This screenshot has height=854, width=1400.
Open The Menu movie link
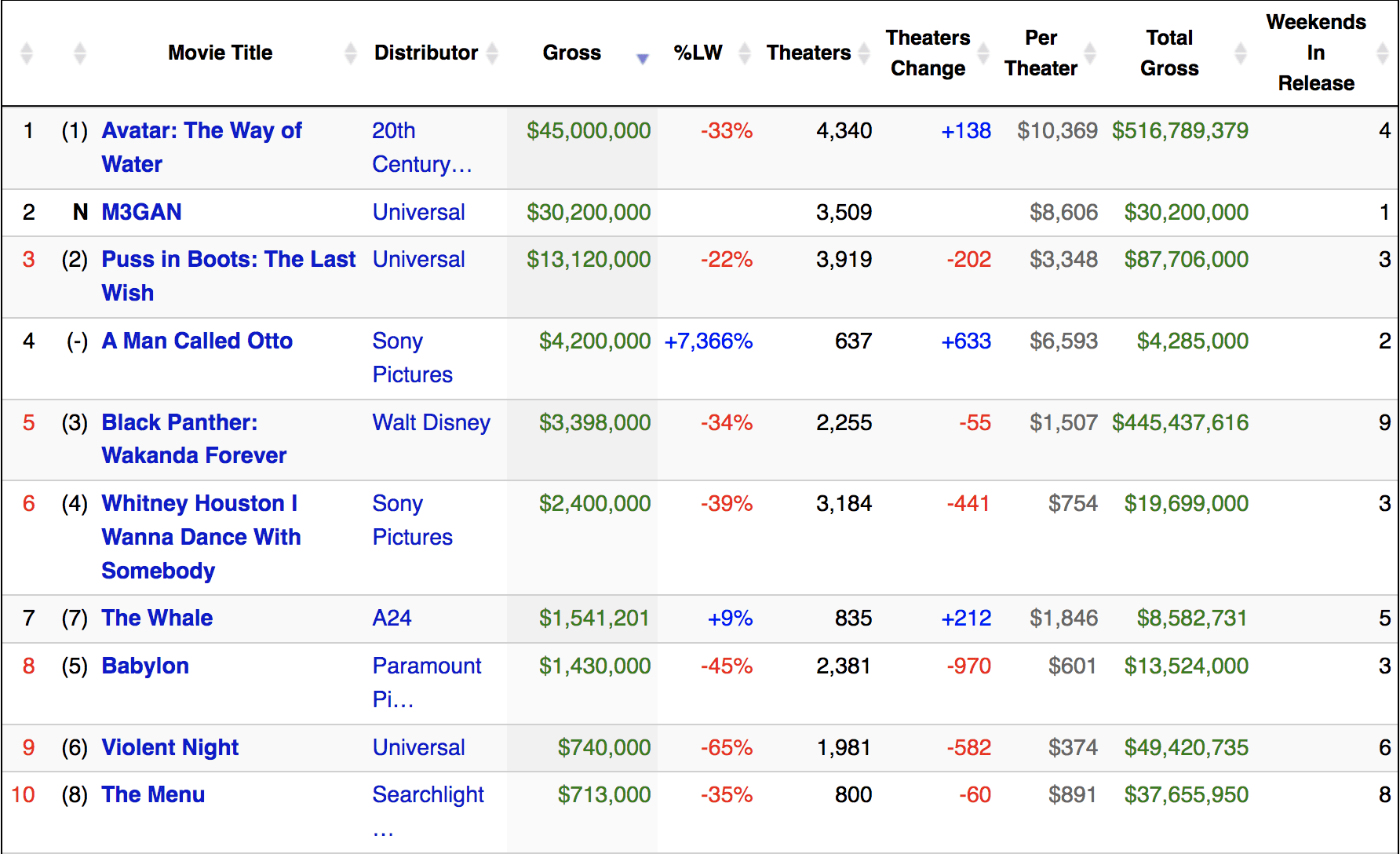(x=153, y=794)
